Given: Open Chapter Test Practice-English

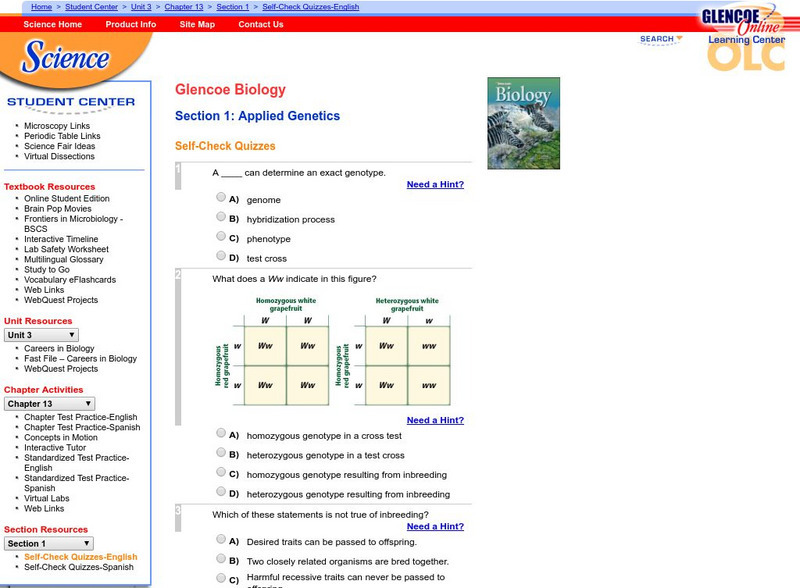Looking at the screenshot, I should click(x=81, y=417).
